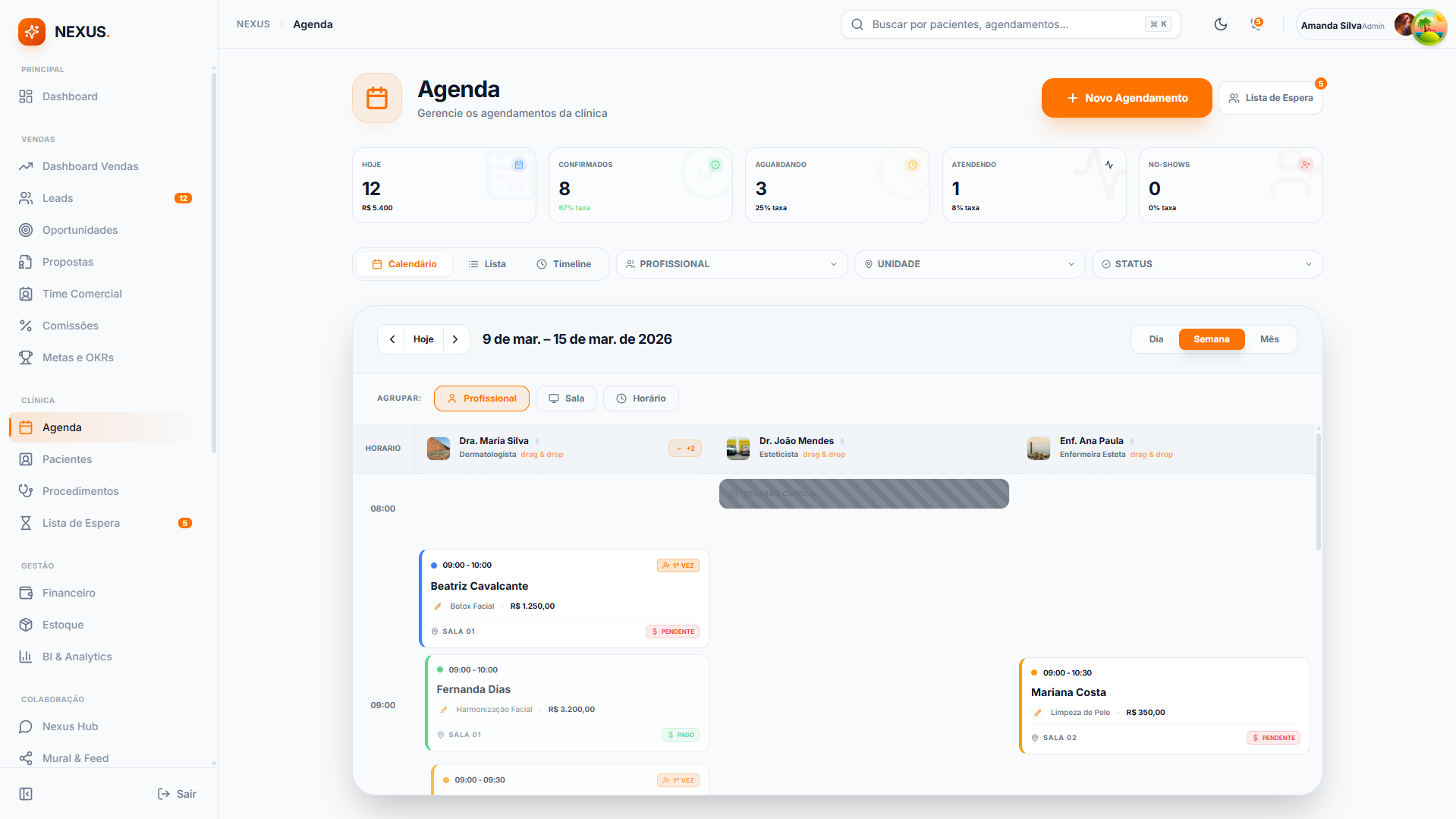1456x819 pixels.
Task: Open BI & Analytics from the sidebar
Action: point(77,657)
